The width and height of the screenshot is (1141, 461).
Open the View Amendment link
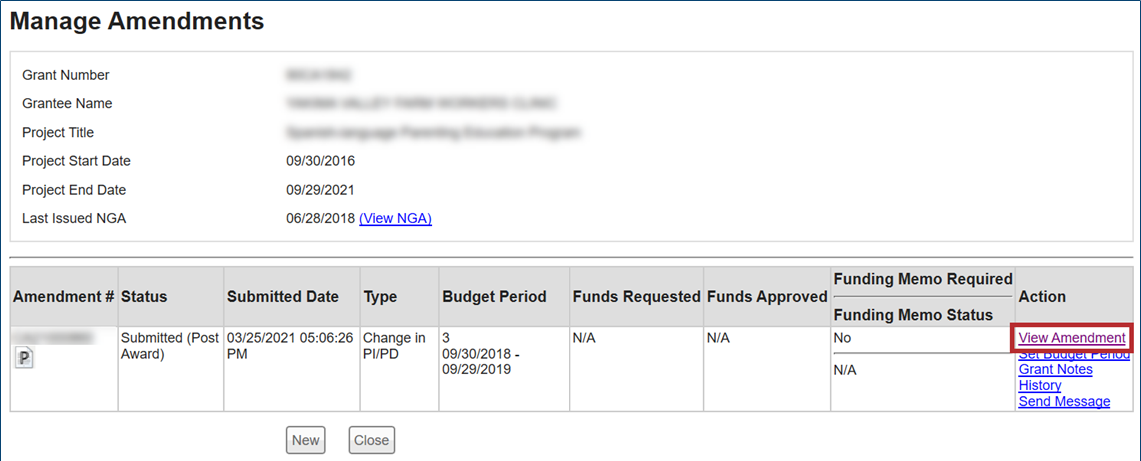click(x=1071, y=338)
